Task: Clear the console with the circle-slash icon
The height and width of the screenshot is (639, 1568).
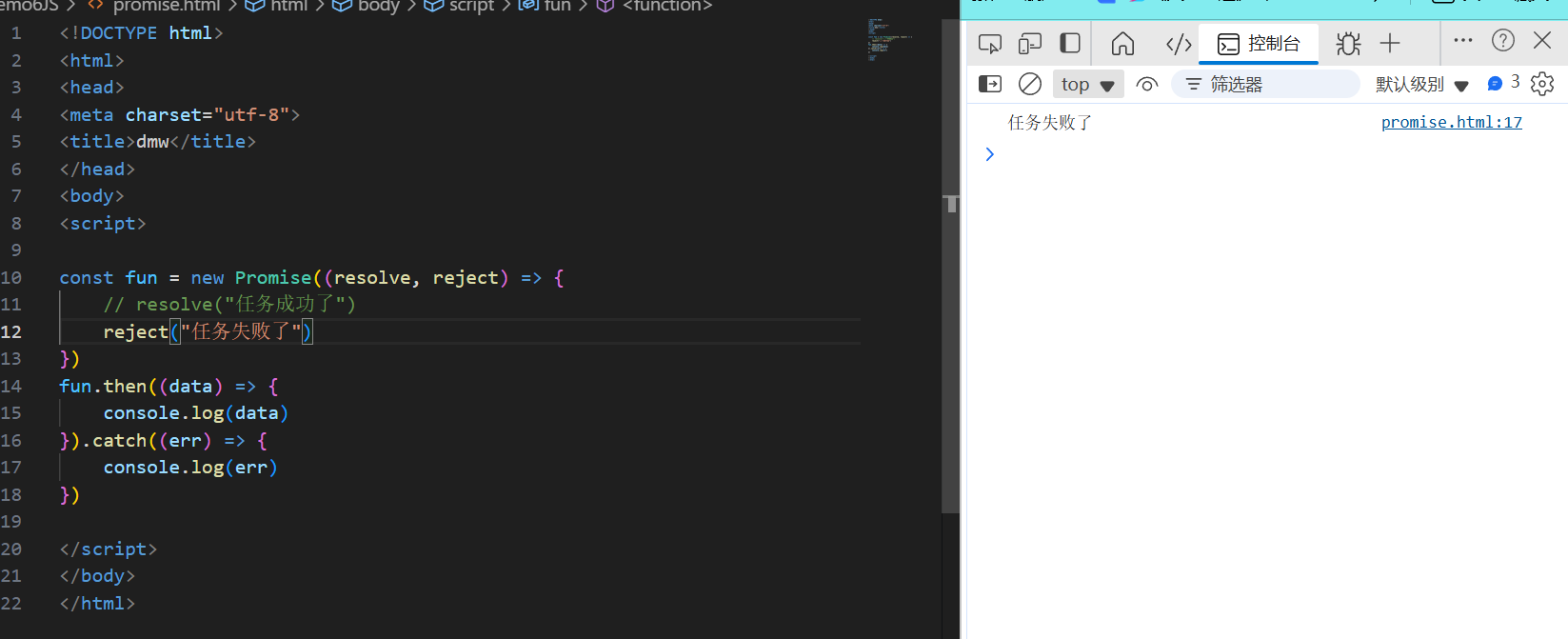Action: pos(1030,84)
